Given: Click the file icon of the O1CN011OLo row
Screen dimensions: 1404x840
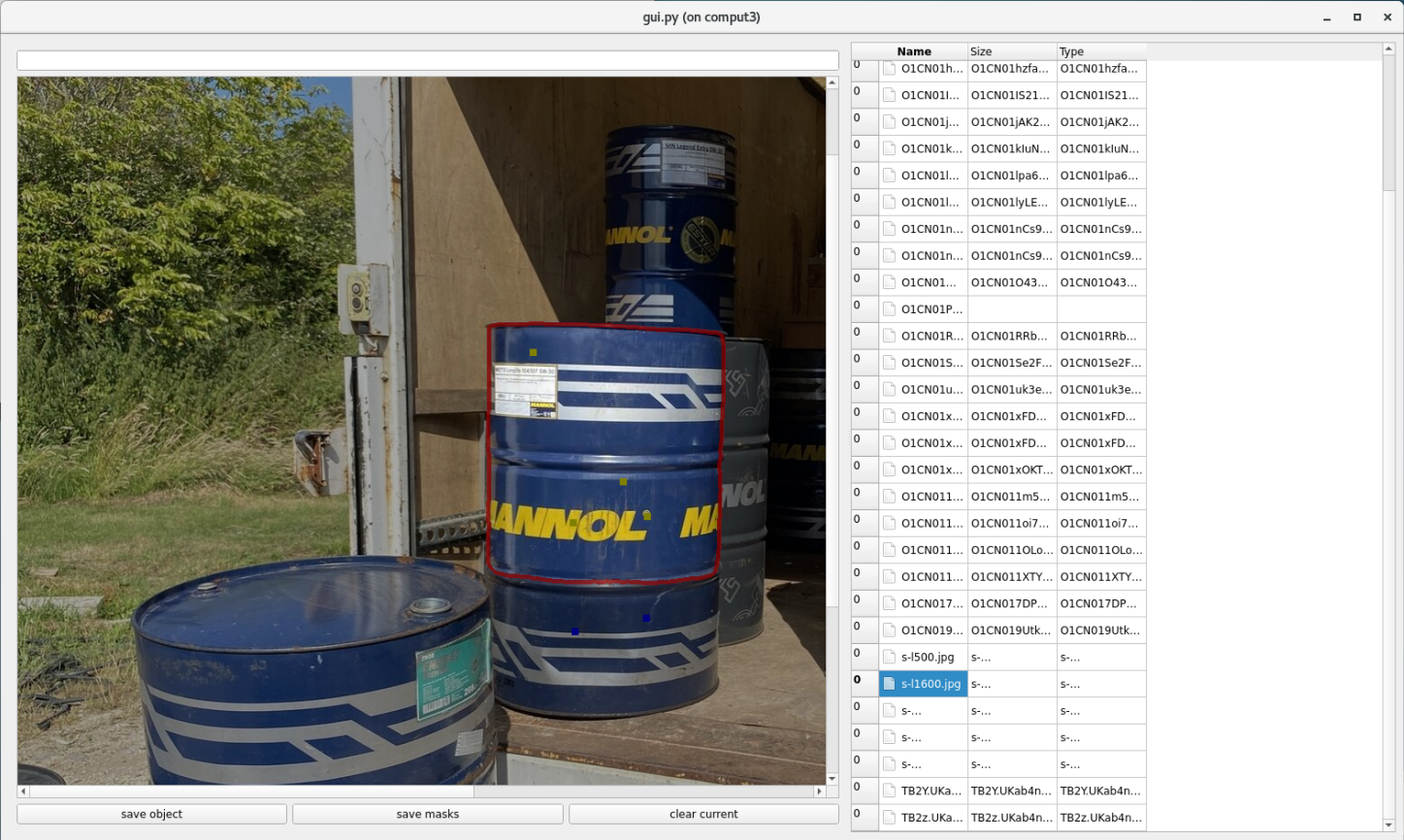Looking at the screenshot, I should coord(889,550).
